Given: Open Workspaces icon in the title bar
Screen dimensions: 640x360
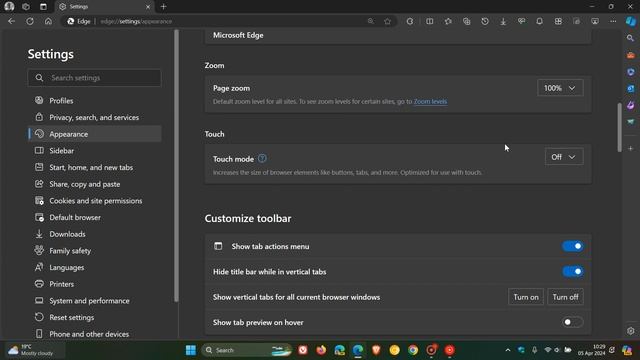Looking at the screenshot, I should (26, 7).
